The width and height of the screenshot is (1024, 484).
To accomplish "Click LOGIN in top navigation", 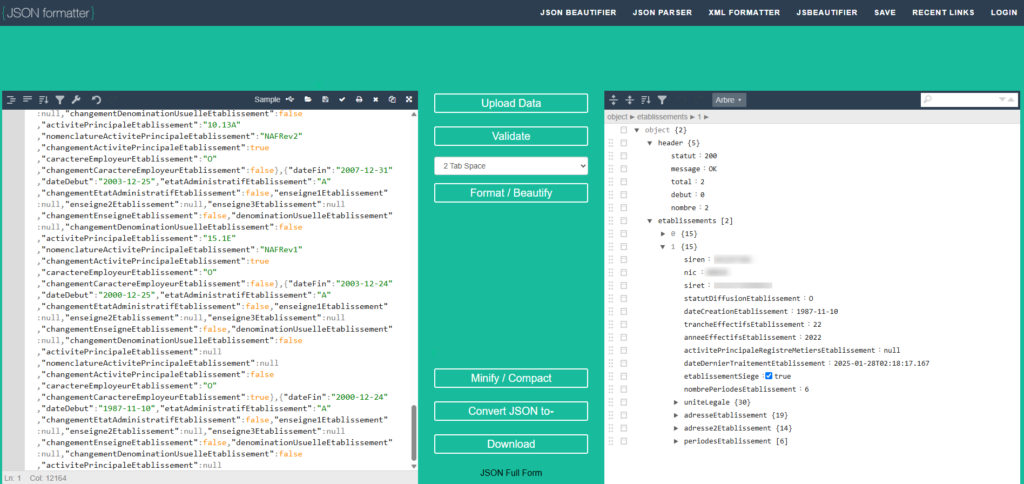I will pyautogui.click(x=1004, y=12).
